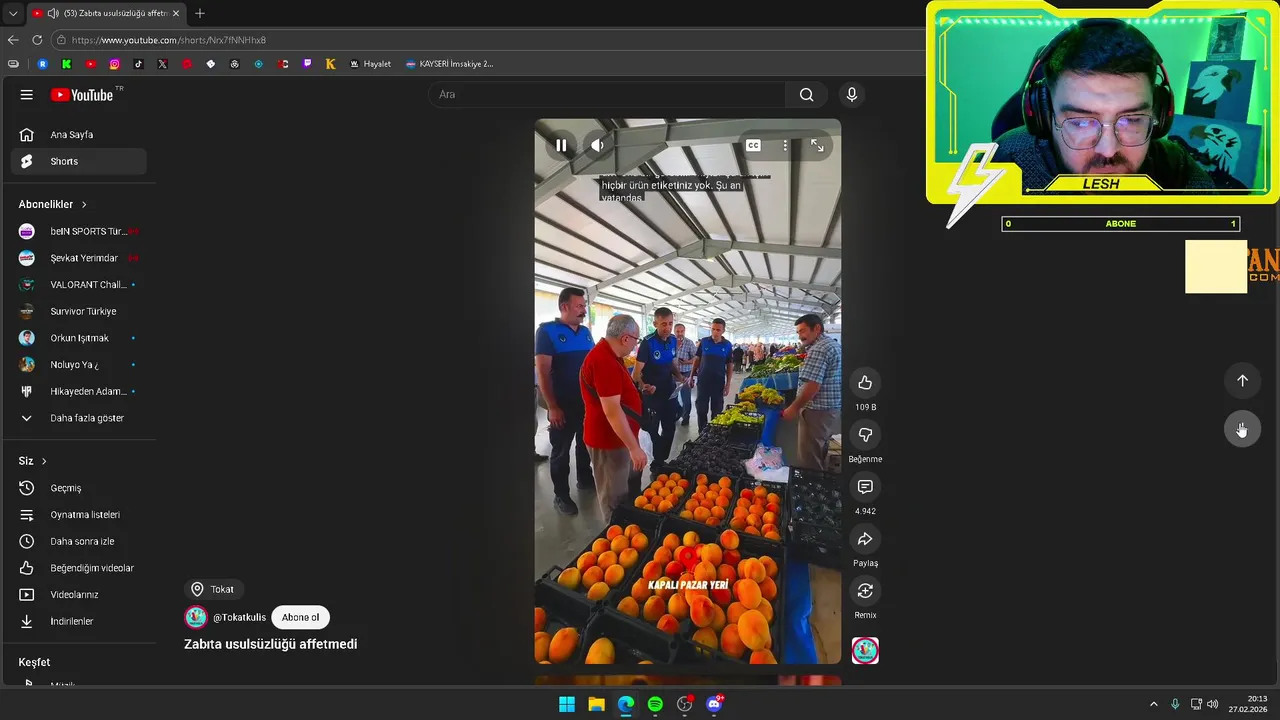Open volume control in system tray
1280x720 pixels.
(1213, 704)
